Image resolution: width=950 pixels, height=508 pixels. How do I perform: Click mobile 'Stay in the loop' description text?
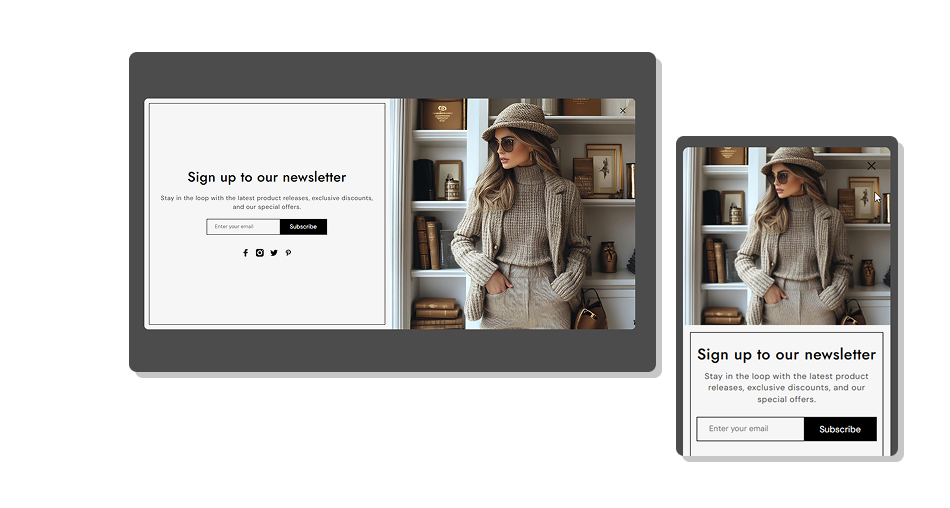pyautogui.click(x=786, y=387)
